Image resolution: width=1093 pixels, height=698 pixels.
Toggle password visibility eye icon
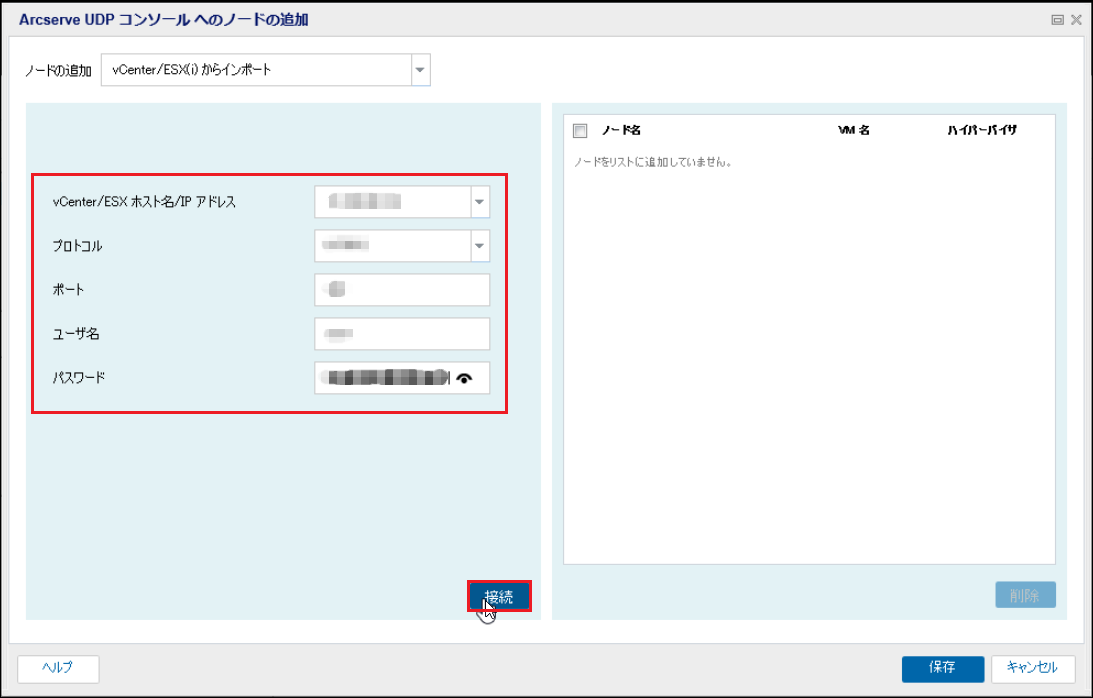tap(464, 379)
